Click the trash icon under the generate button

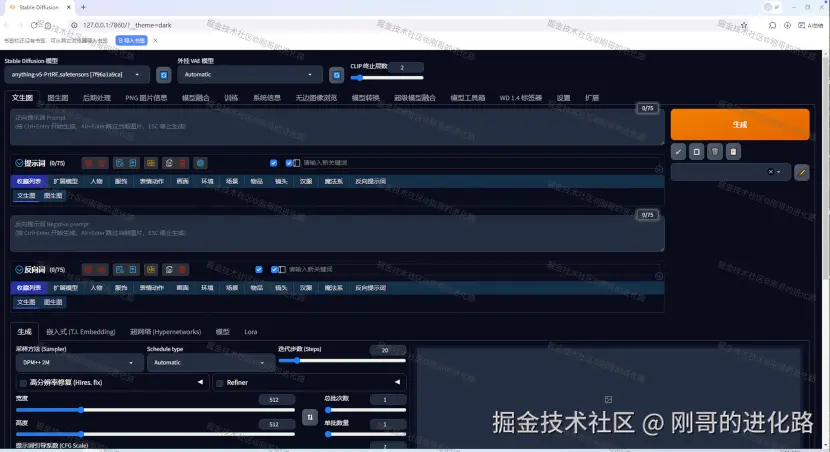click(x=715, y=152)
